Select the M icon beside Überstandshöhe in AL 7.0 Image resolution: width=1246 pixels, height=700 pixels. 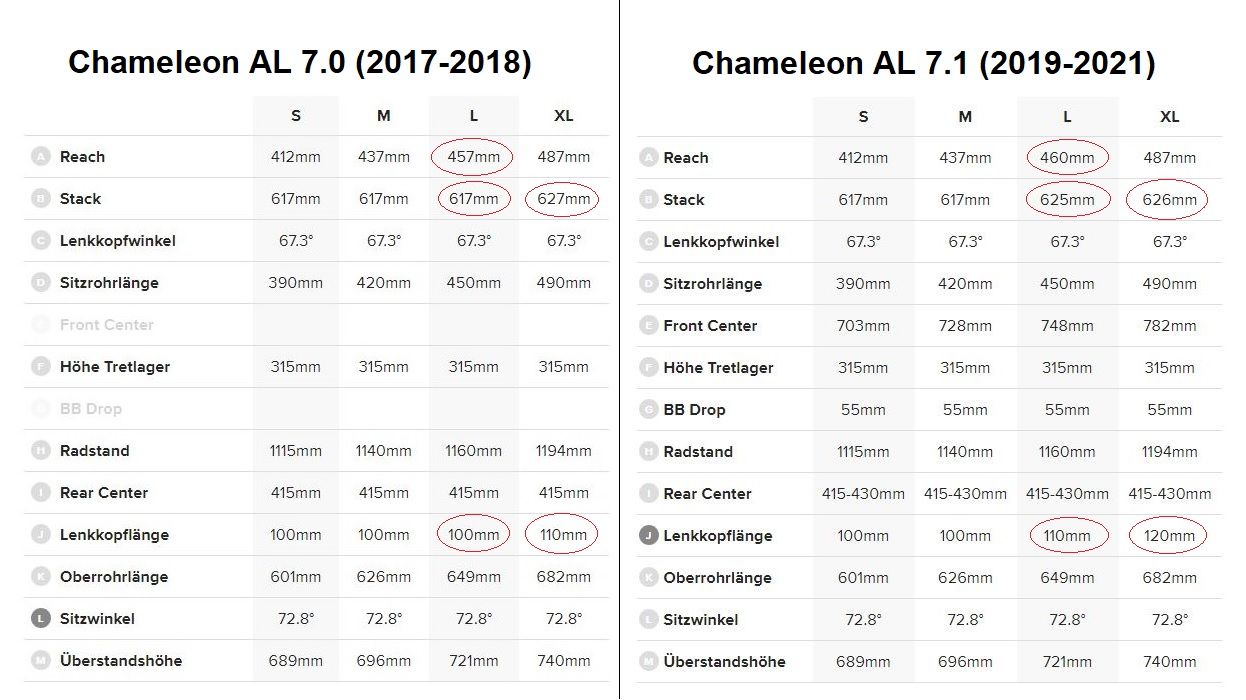click(41, 661)
